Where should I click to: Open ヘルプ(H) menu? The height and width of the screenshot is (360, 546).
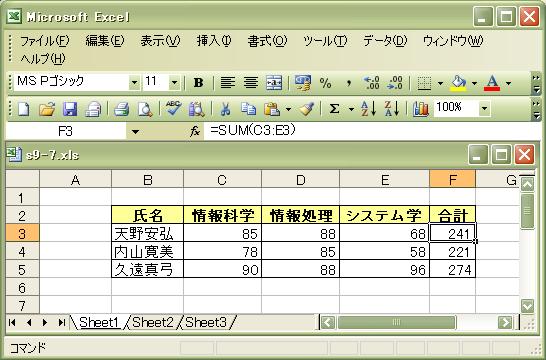(43, 58)
